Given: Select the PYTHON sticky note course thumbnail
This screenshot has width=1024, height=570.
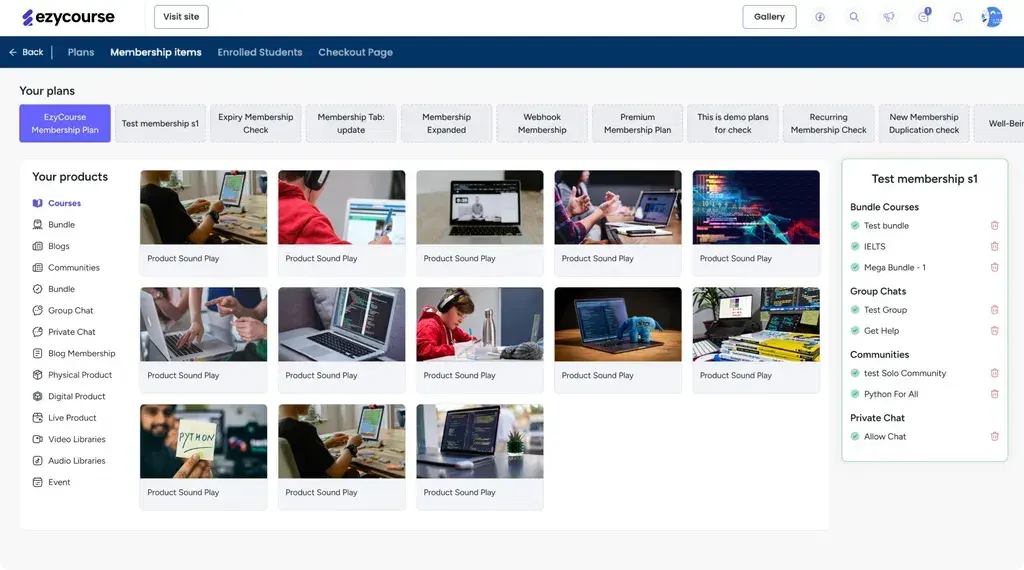Looking at the screenshot, I should (203, 441).
